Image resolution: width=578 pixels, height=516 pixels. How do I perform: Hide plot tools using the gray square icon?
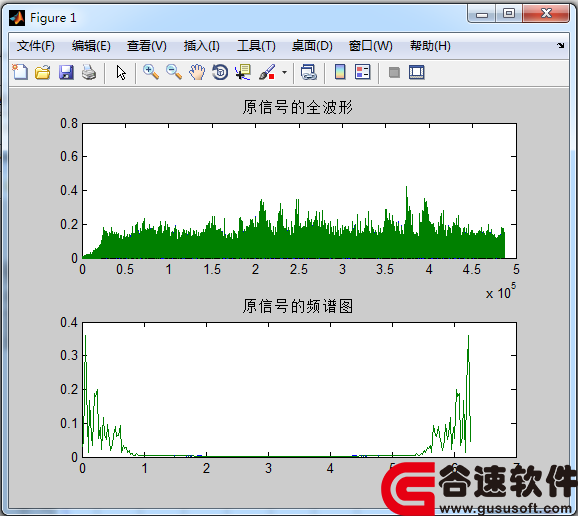click(394, 72)
